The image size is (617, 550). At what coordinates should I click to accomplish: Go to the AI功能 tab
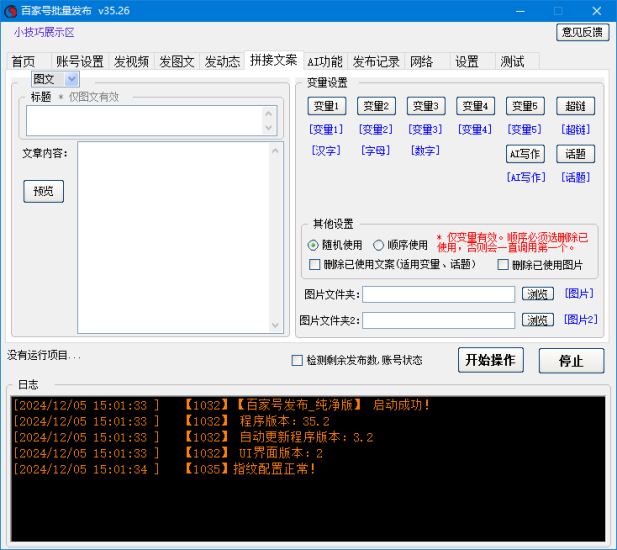[325, 61]
